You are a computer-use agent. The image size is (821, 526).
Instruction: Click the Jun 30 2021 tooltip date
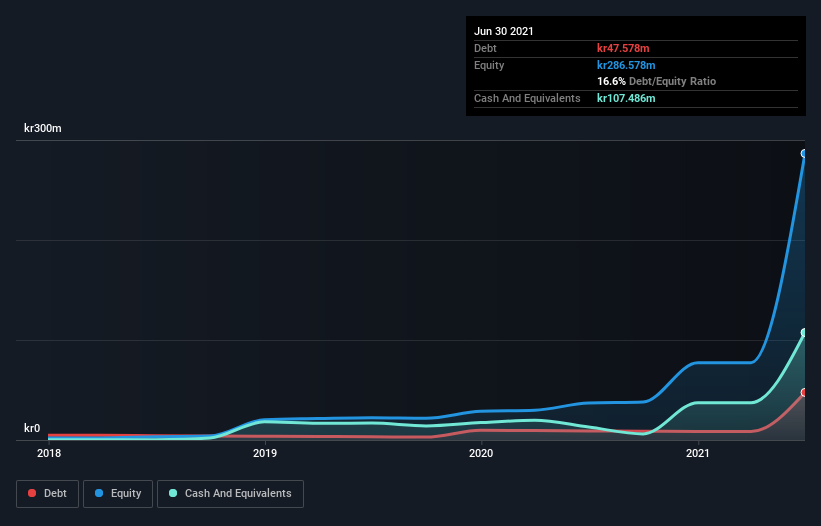point(504,31)
